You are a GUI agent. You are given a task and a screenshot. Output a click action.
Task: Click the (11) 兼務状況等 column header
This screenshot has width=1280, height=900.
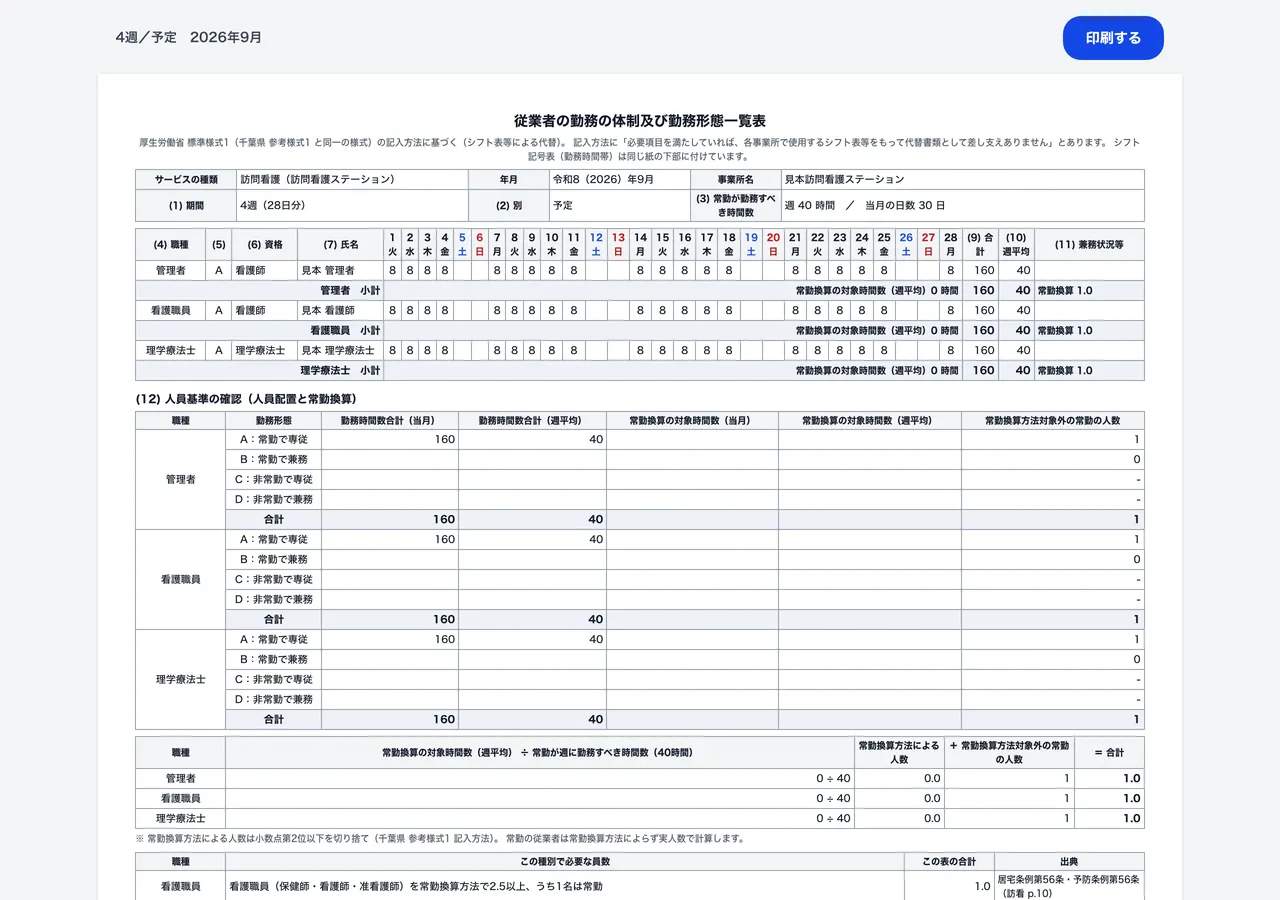(1089, 245)
